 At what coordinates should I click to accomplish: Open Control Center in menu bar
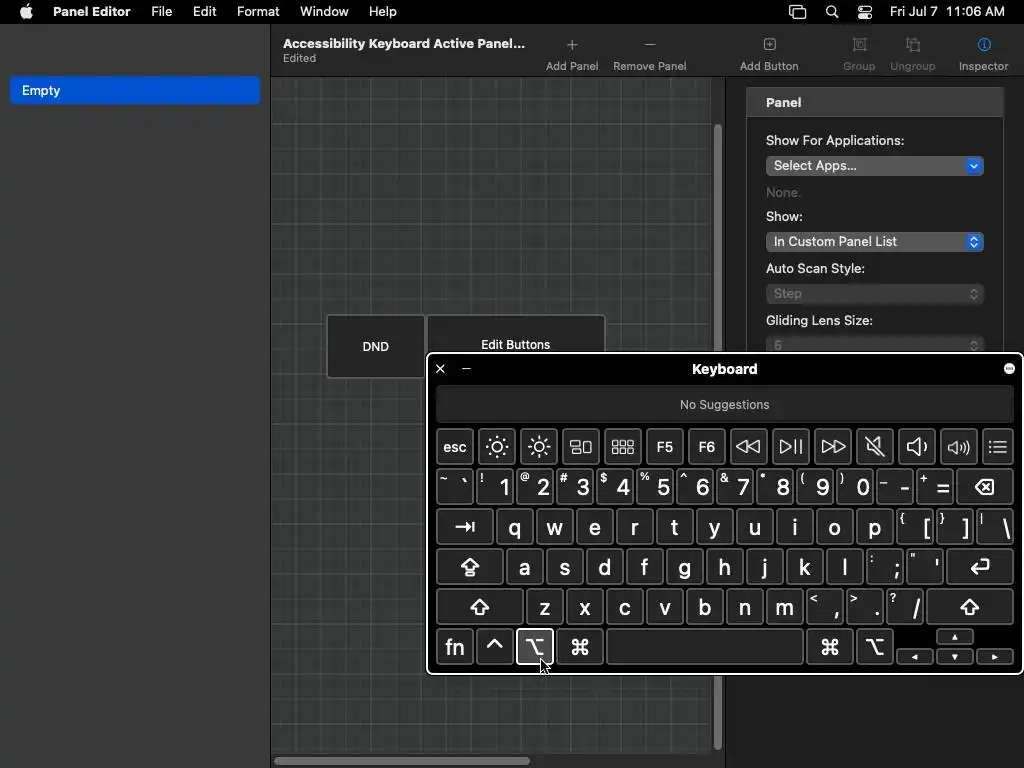tap(865, 12)
